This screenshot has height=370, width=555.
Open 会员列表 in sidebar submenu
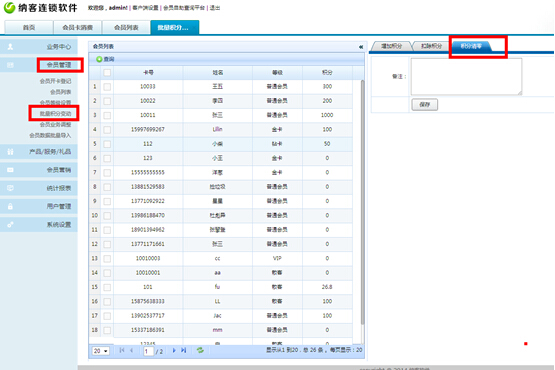(x=61, y=92)
